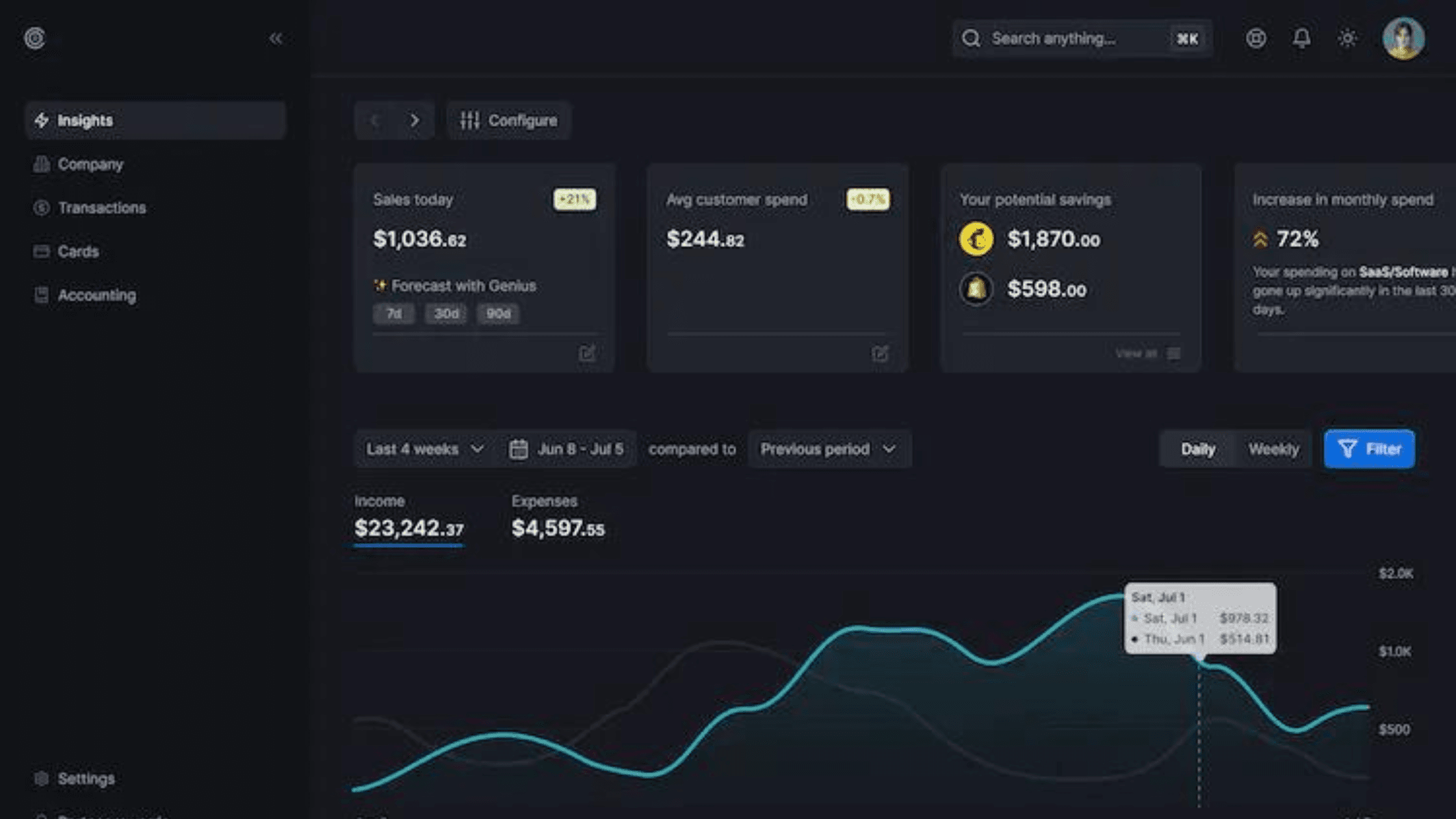Select the 30d forecast chip

point(446,314)
